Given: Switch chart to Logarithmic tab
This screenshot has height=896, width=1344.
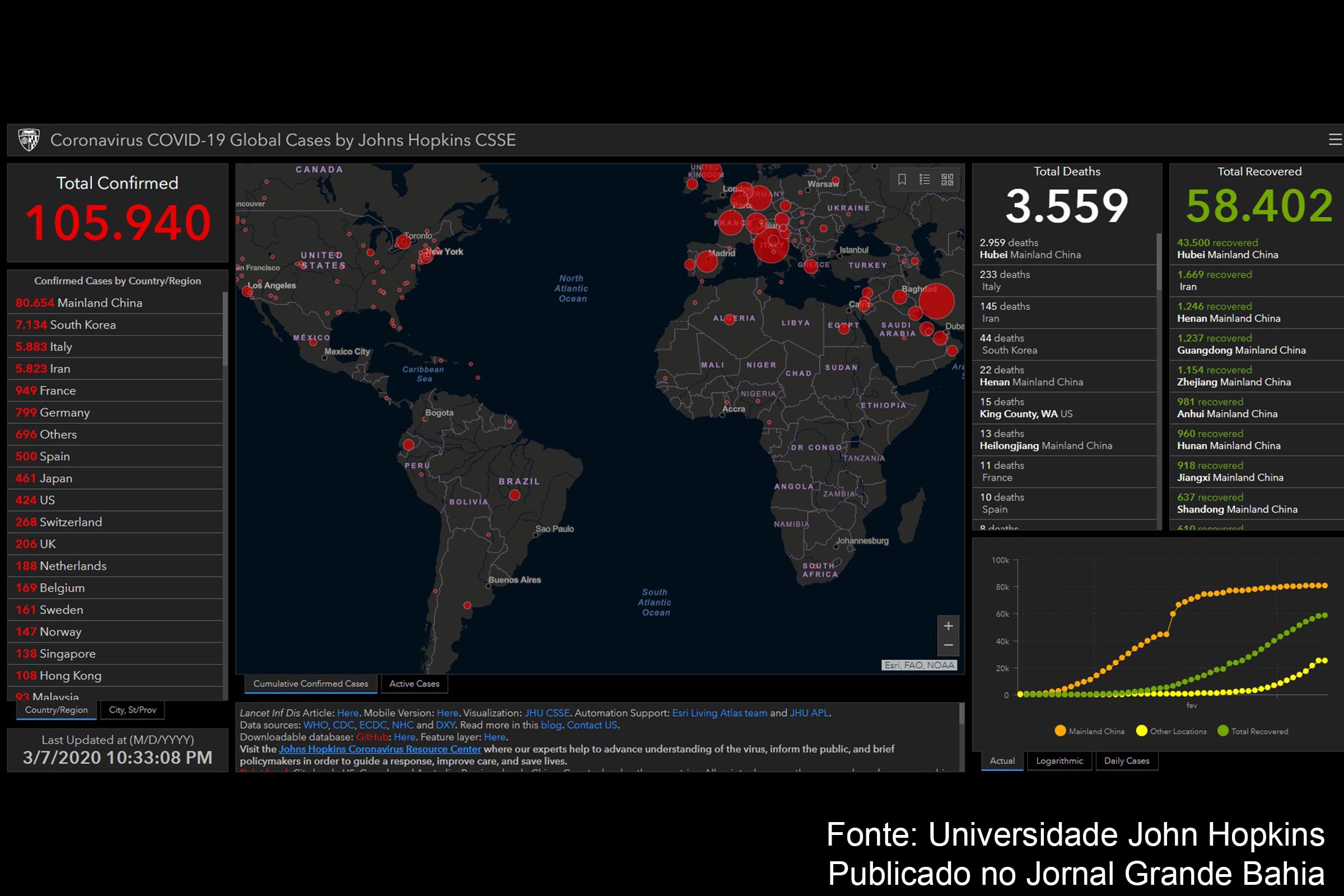Looking at the screenshot, I should (1060, 760).
